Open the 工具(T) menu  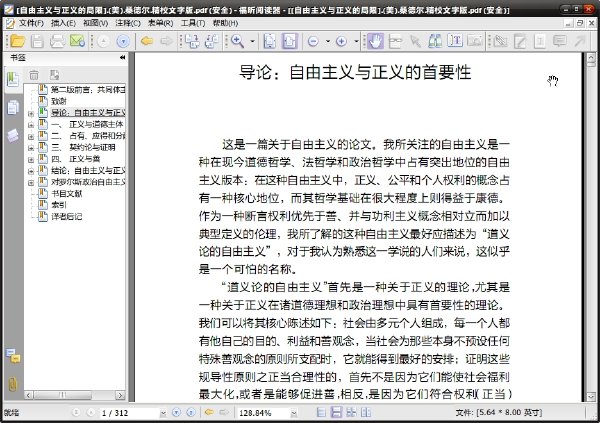click(193, 23)
